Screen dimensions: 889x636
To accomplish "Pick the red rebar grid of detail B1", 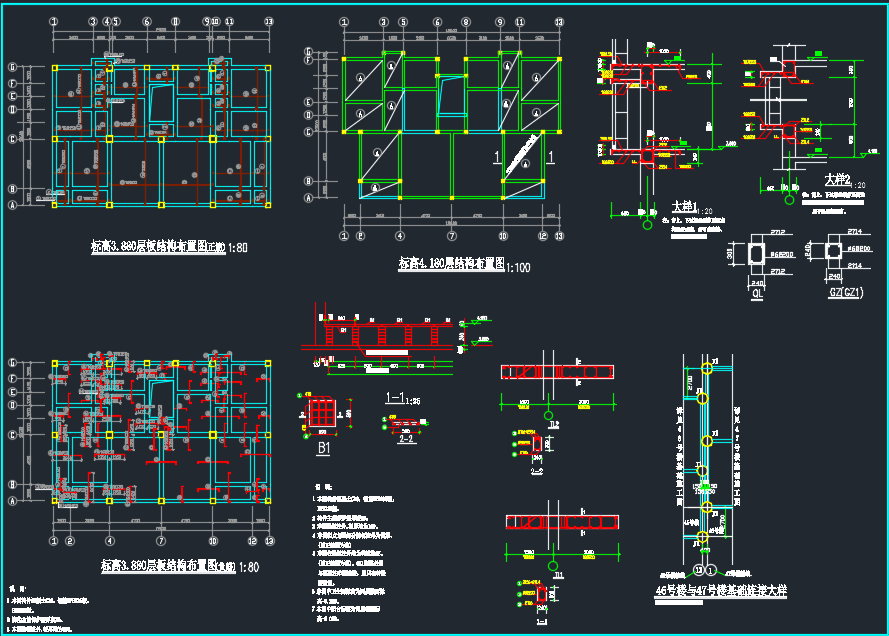I will click(x=323, y=413).
